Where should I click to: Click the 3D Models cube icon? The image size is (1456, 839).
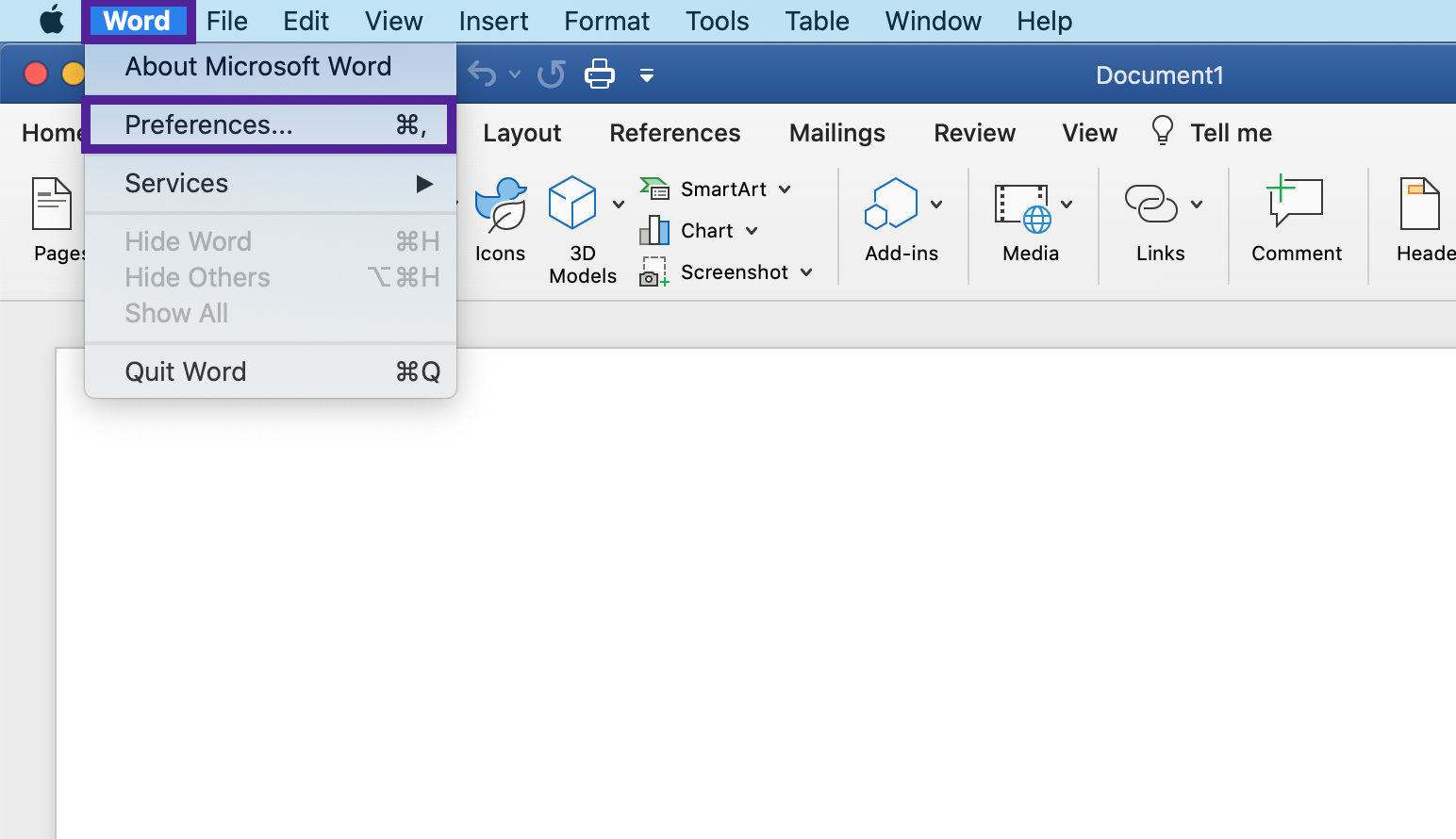point(572,203)
